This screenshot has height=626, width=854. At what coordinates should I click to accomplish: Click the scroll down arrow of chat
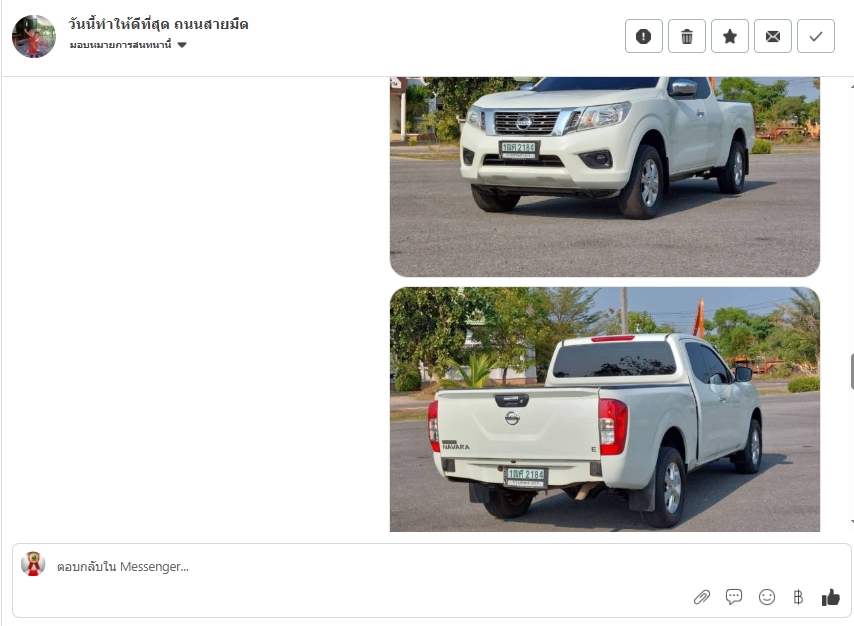tap(851, 522)
